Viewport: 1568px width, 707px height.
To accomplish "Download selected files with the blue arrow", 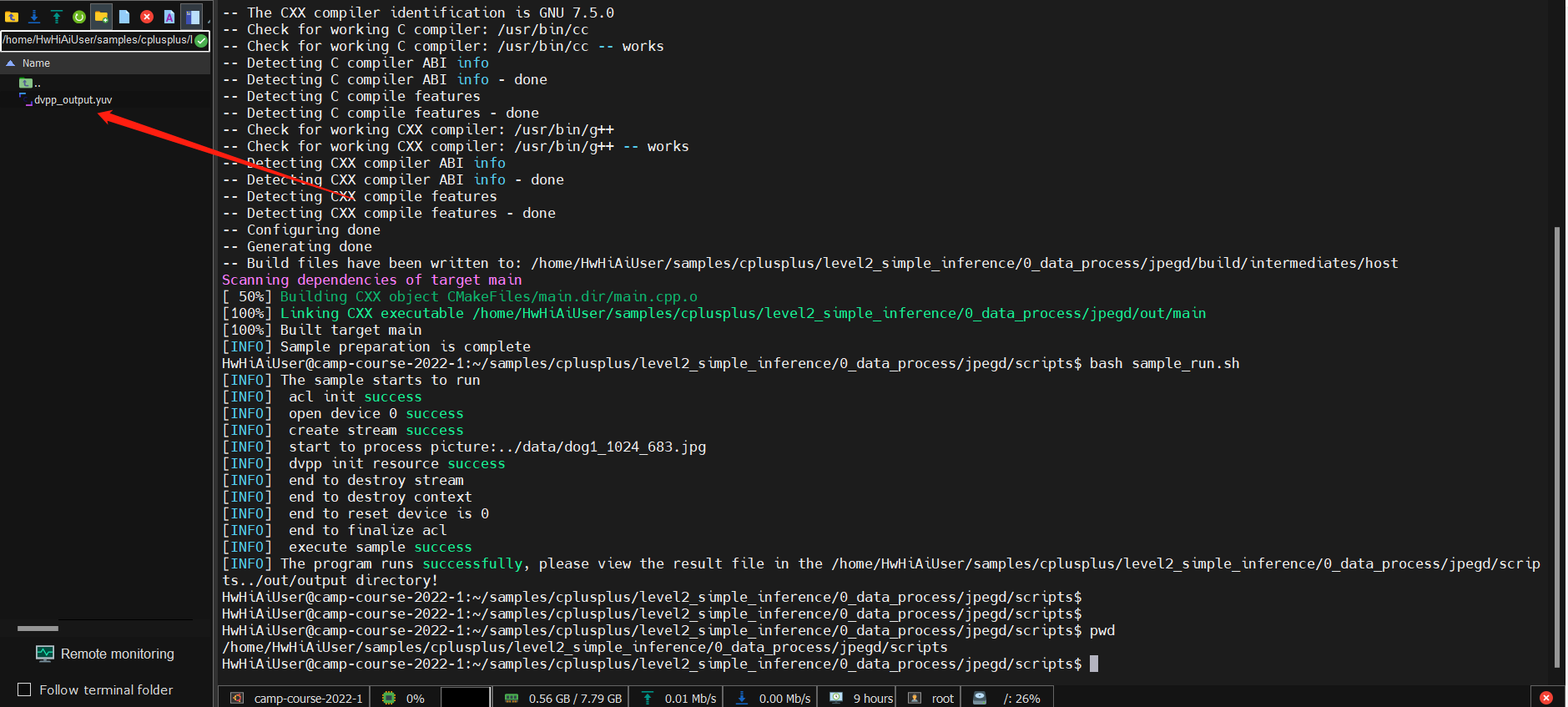I will (34, 16).
